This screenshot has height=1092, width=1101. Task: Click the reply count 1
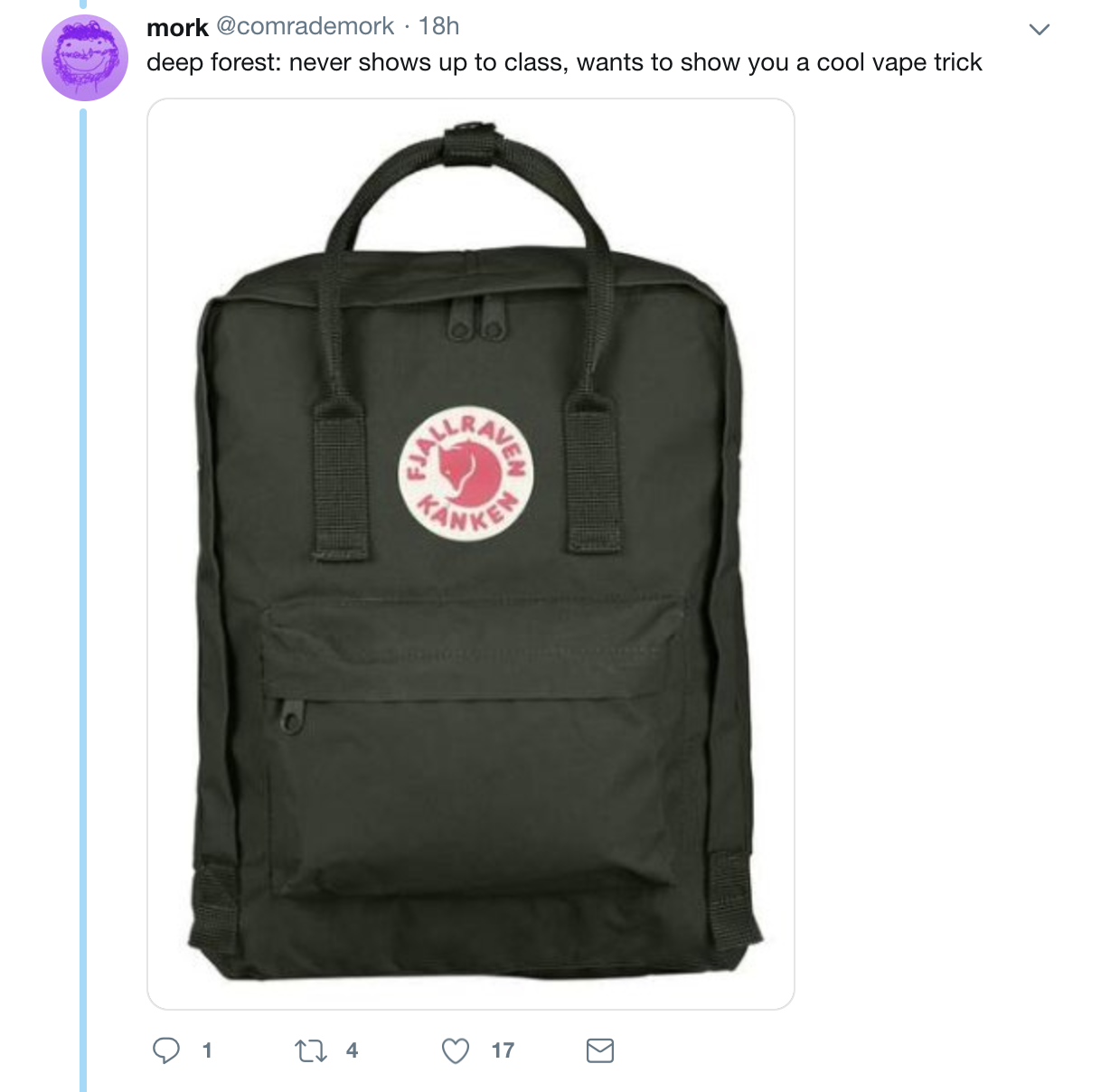point(207,1050)
